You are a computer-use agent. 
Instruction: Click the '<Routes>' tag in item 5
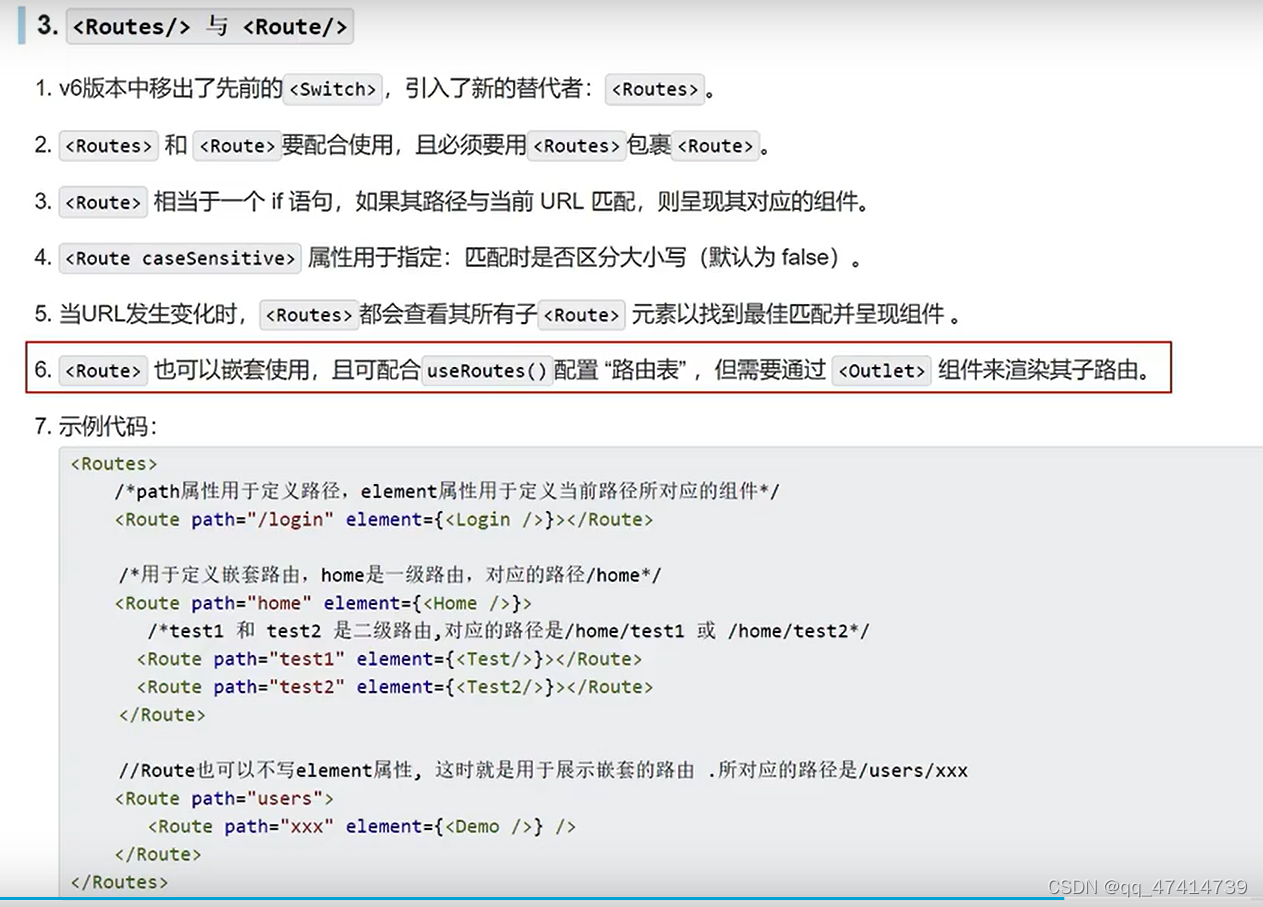point(309,315)
